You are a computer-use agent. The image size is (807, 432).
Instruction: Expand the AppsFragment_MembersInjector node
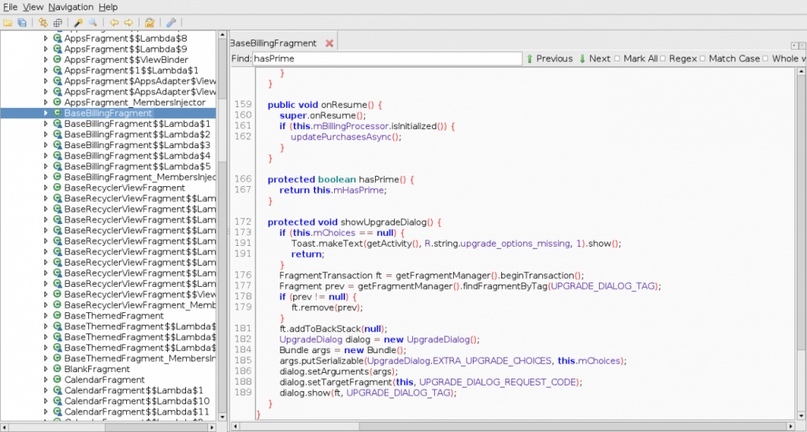(45, 102)
